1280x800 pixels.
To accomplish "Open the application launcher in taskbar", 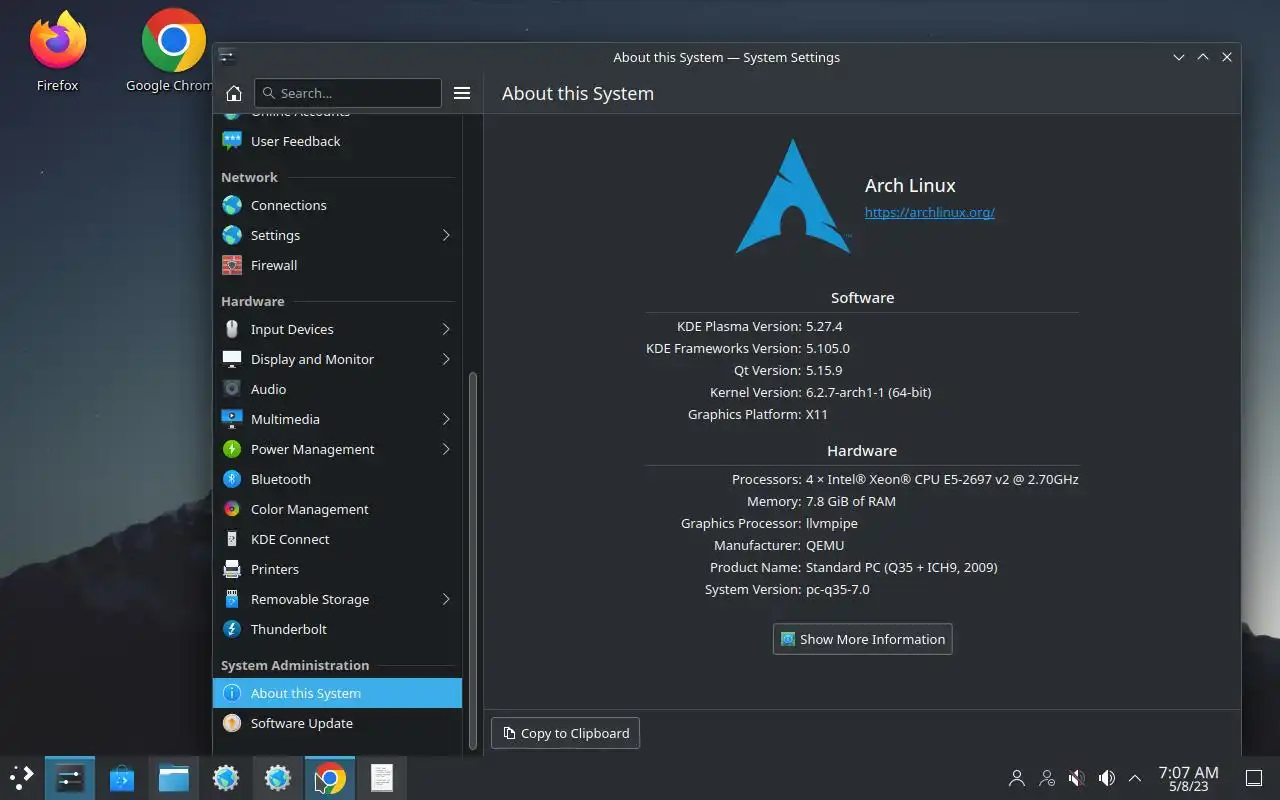I will click(x=21, y=777).
